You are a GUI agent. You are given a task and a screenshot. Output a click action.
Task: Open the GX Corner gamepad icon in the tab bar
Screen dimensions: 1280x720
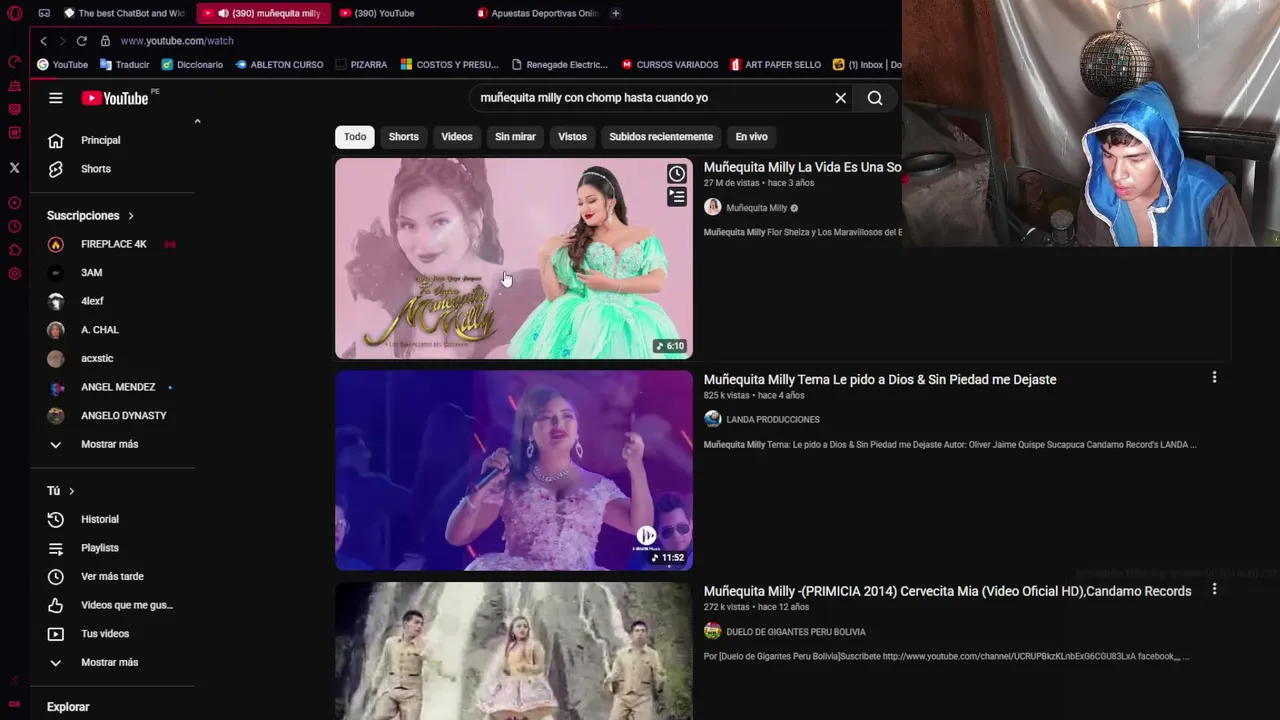pyautogui.click(x=44, y=13)
